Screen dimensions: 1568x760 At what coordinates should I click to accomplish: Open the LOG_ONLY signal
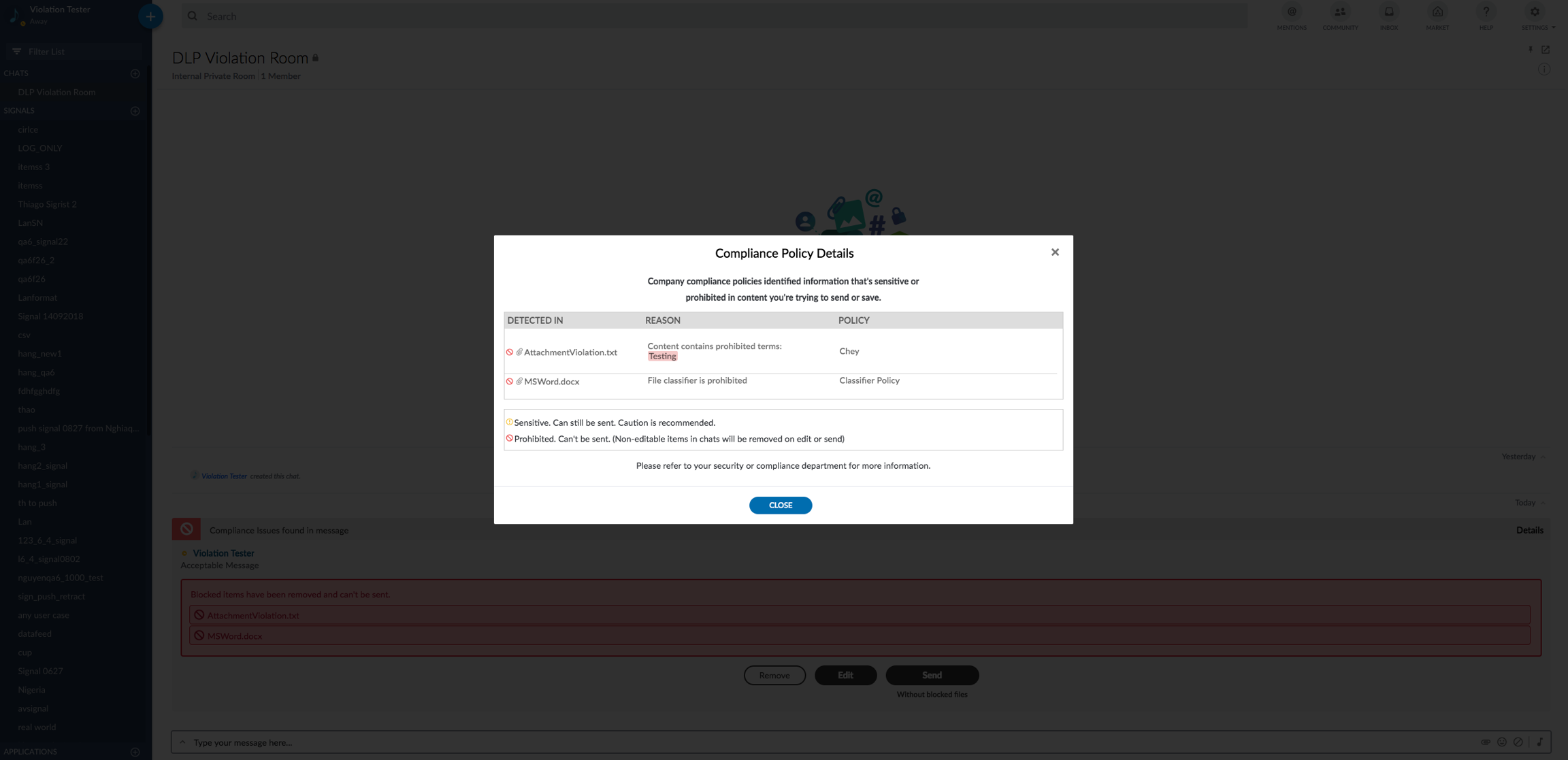point(40,148)
